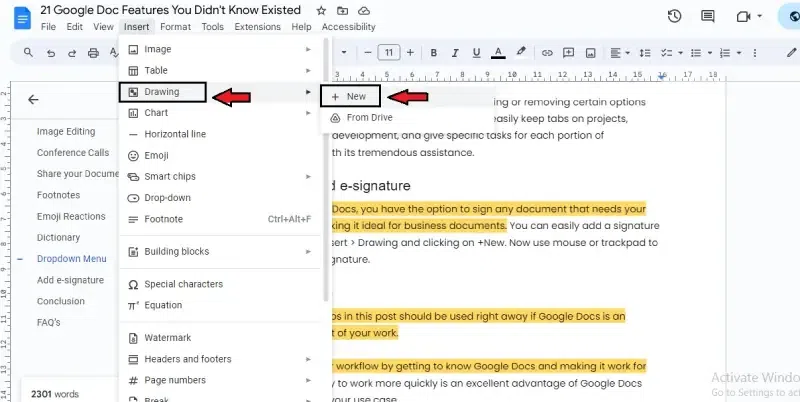Image resolution: width=800 pixels, height=402 pixels.
Task: Add a Watermark
Action: coord(220,338)
